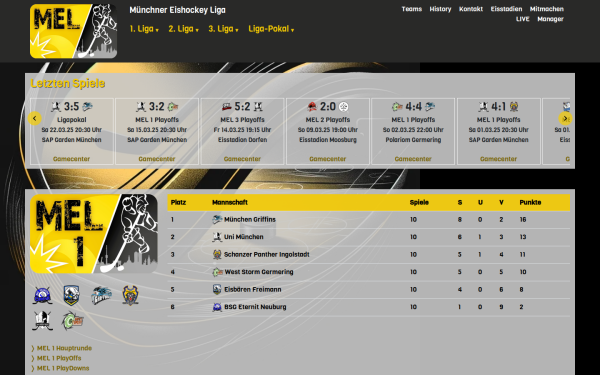Click the home team logo in the 3:2 game card
This screenshot has width=600, height=375.
pyautogui.click(x=141, y=106)
